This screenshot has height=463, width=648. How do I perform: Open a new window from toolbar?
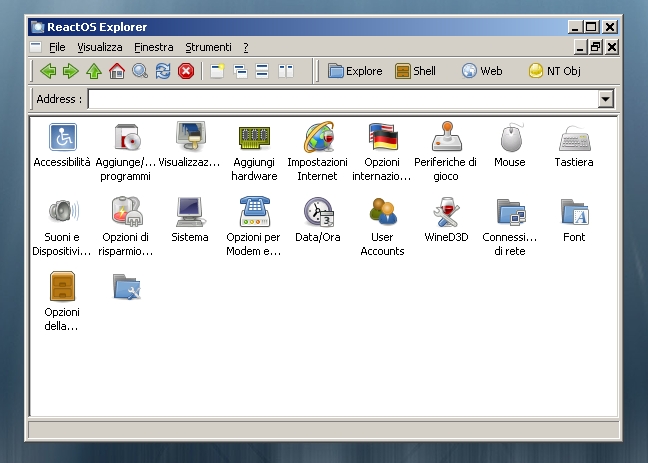tap(217, 71)
